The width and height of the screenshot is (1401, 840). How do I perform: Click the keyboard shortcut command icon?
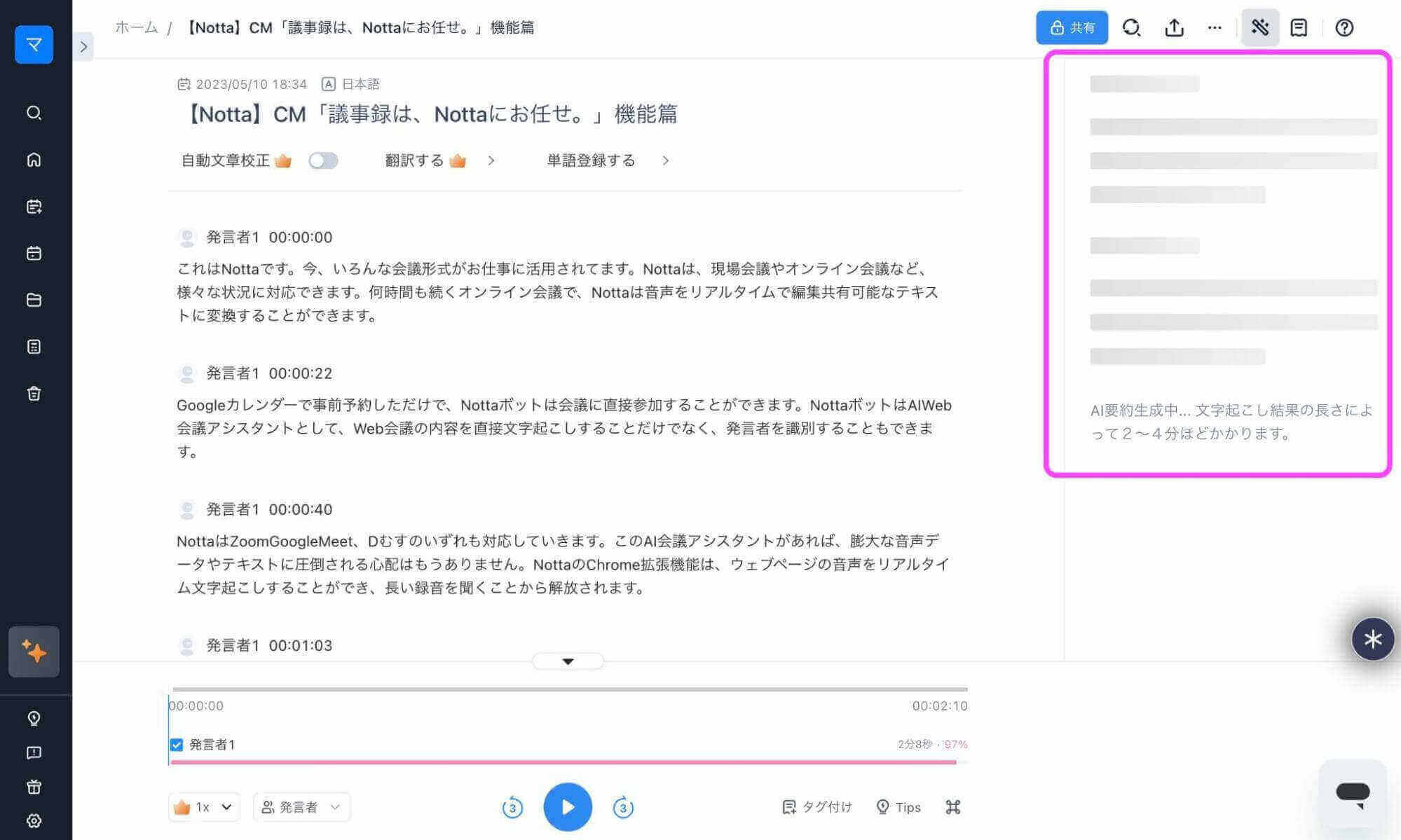(x=952, y=807)
